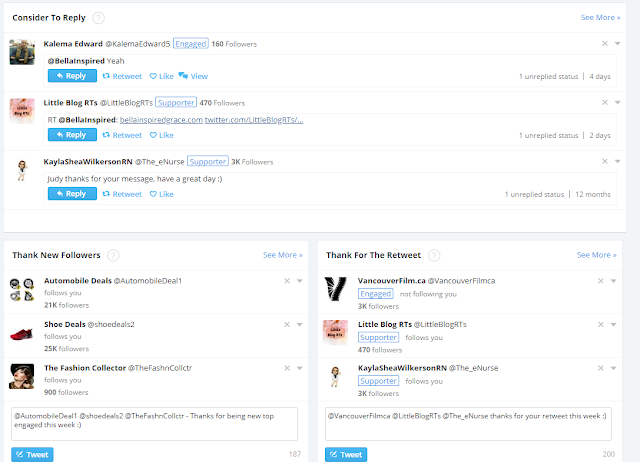Open Shoe Deals profile name
Viewport: 640px width, 462px height.
tap(64, 324)
